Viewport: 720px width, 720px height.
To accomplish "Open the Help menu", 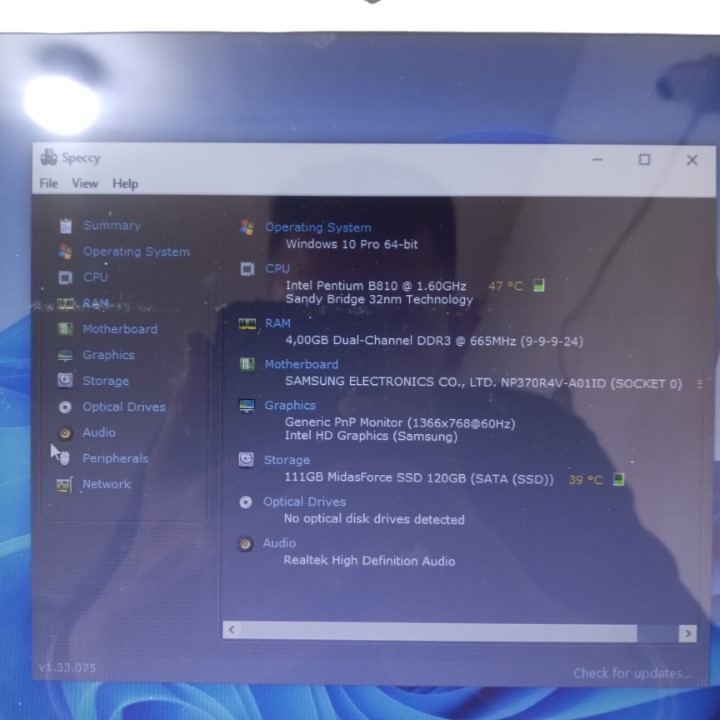I will (x=125, y=184).
